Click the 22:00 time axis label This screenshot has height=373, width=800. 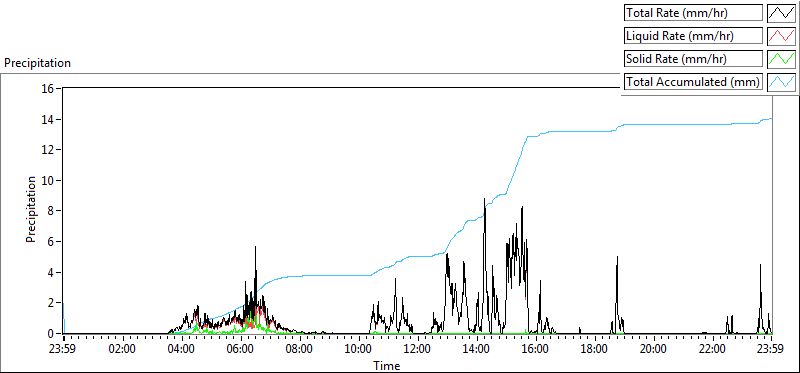coord(713,350)
